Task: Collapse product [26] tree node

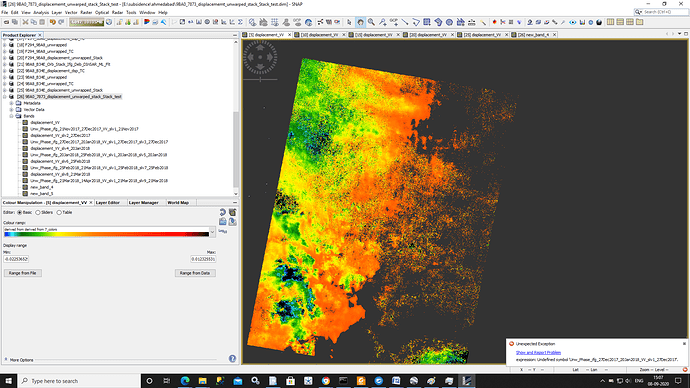Action: tap(5, 97)
